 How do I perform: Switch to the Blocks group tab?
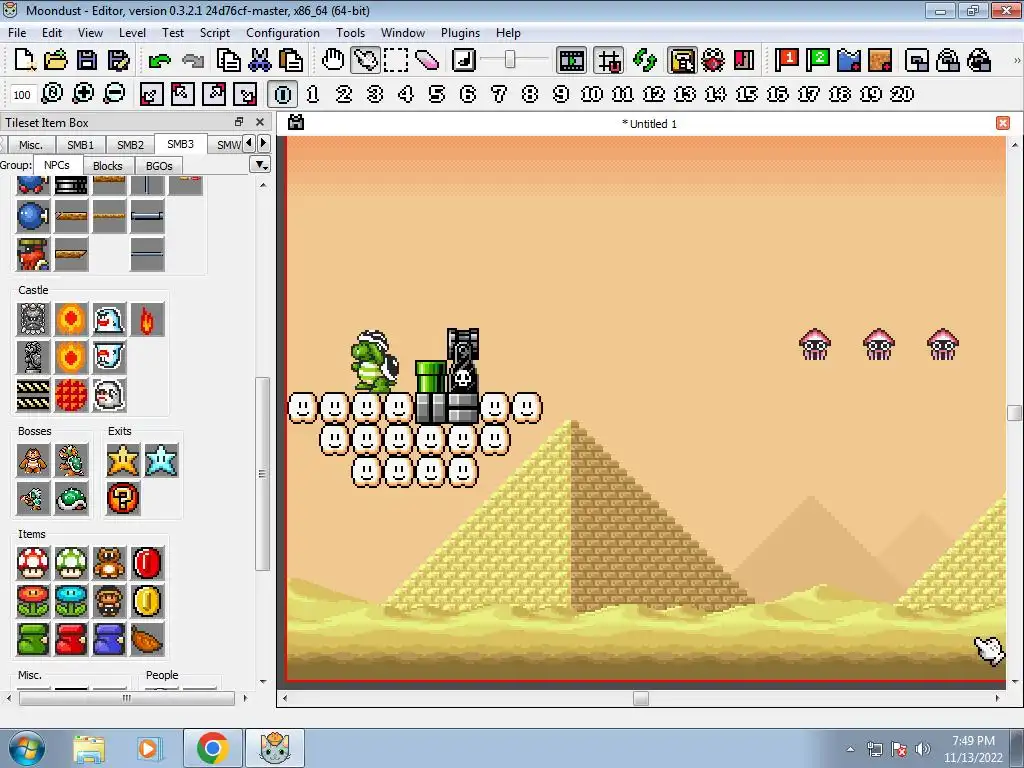tap(108, 166)
